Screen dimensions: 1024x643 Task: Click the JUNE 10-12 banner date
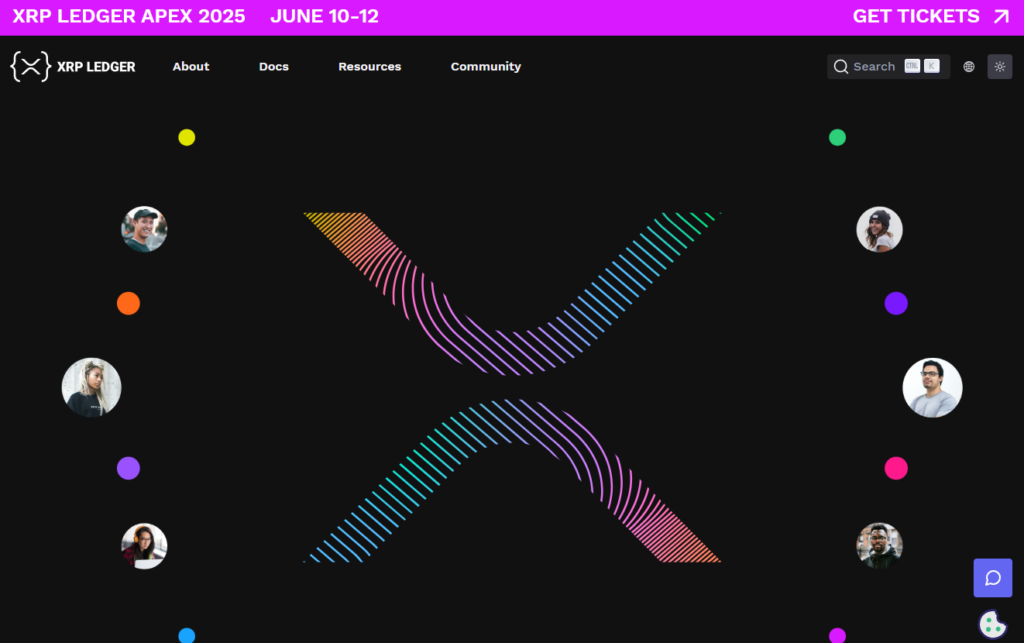point(325,16)
